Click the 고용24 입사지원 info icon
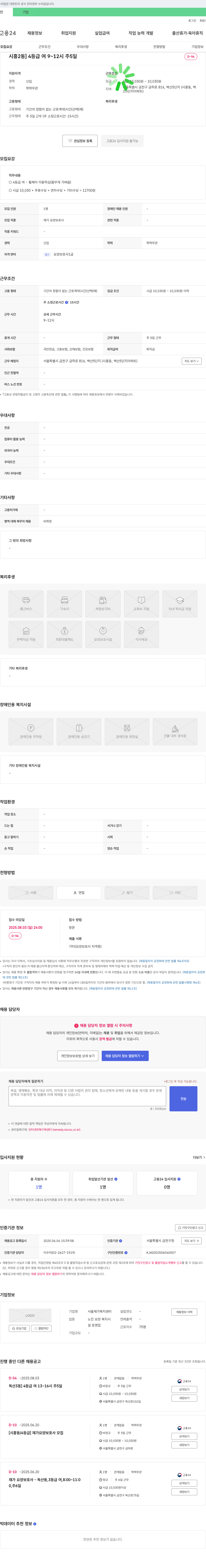This screenshot has width=206, height=1568. [179, 1179]
